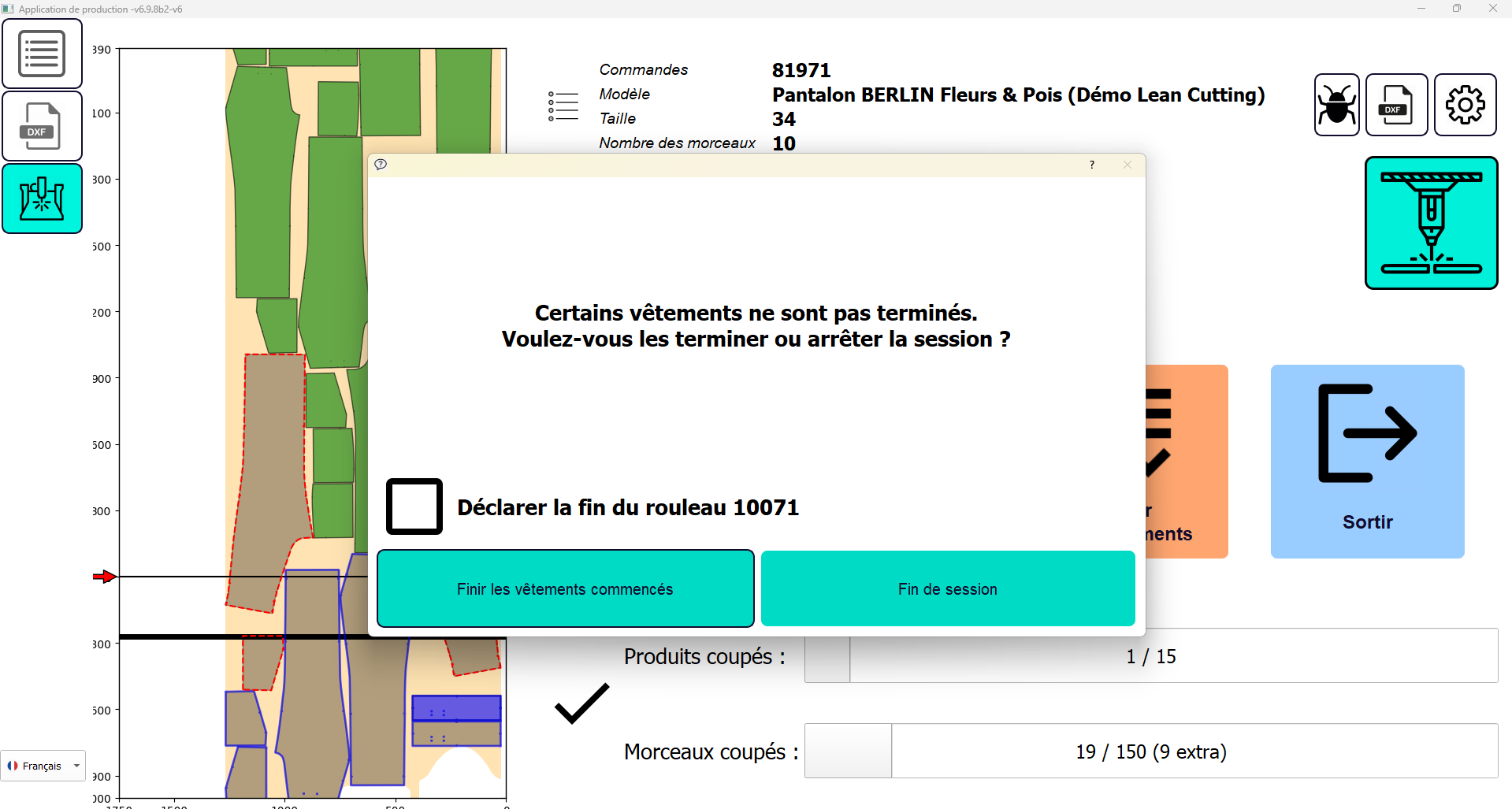Viewport: 1512px width, 809px height.
Task: Select the cutting table sidebar icon
Action: tap(42, 199)
